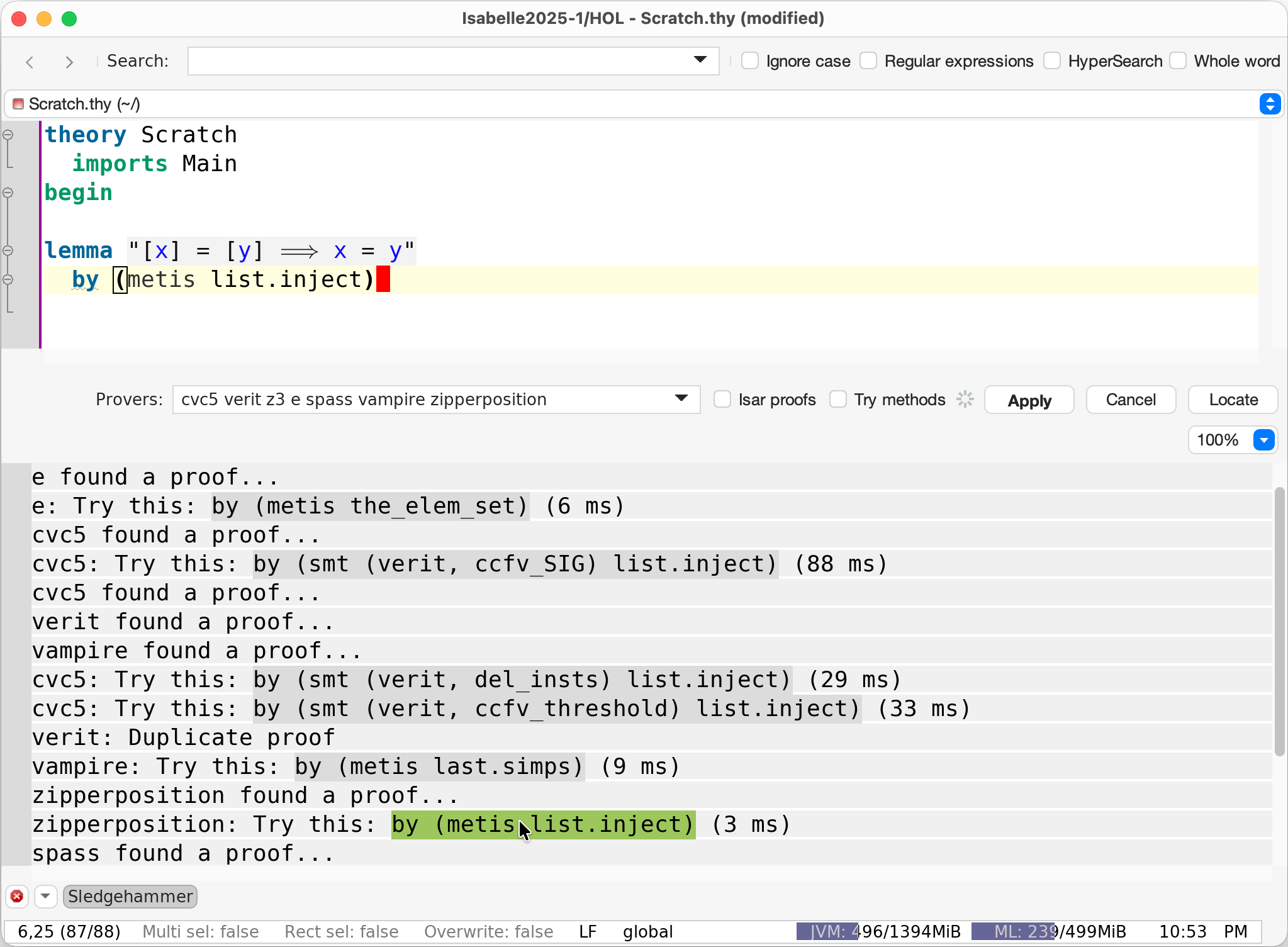Image resolution: width=1288 pixels, height=947 pixels.
Task: Insert the zipperposition metis list.inject proof
Action: 542,824
